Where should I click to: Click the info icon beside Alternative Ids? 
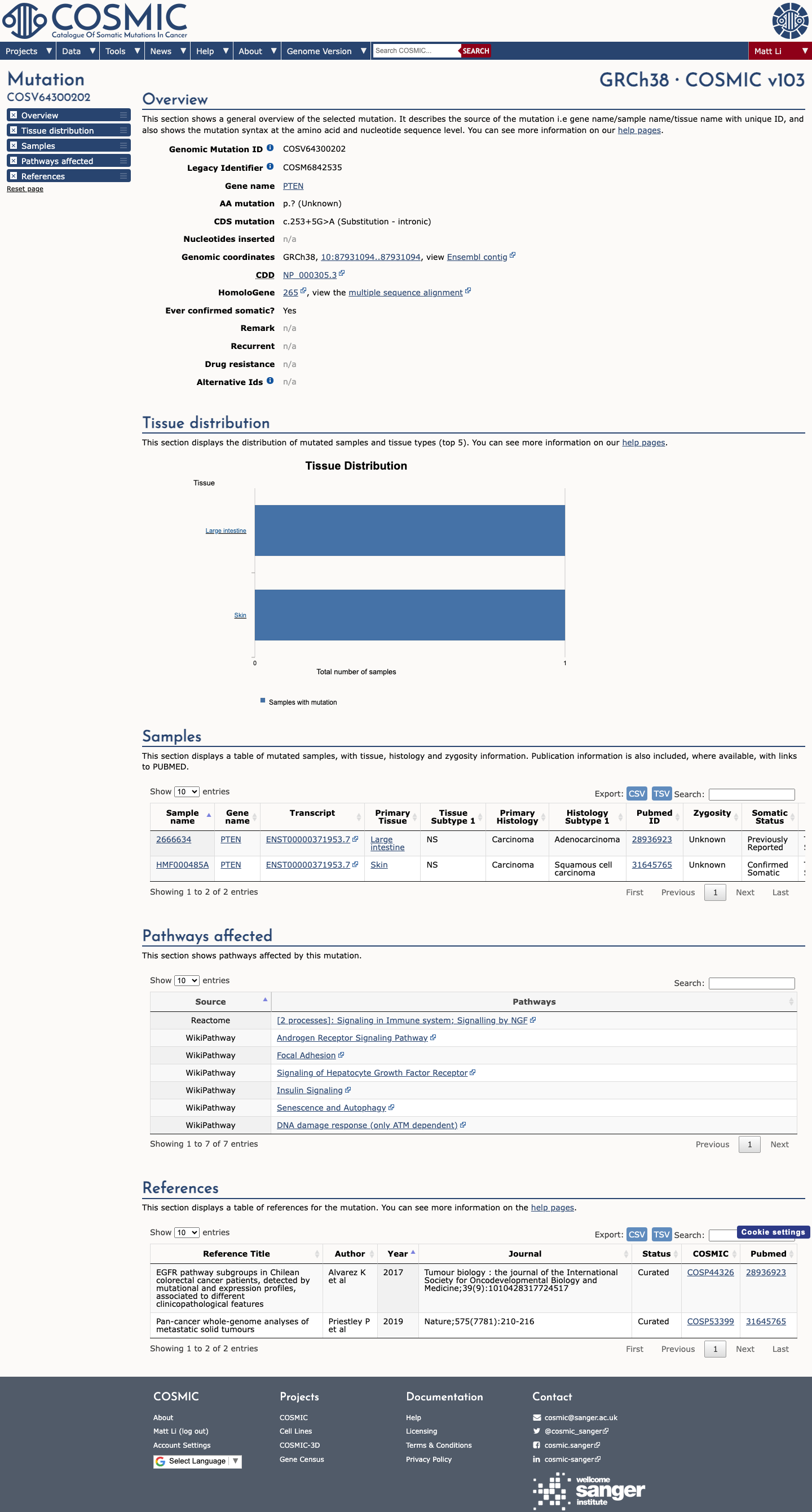pyautogui.click(x=270, y=381)
